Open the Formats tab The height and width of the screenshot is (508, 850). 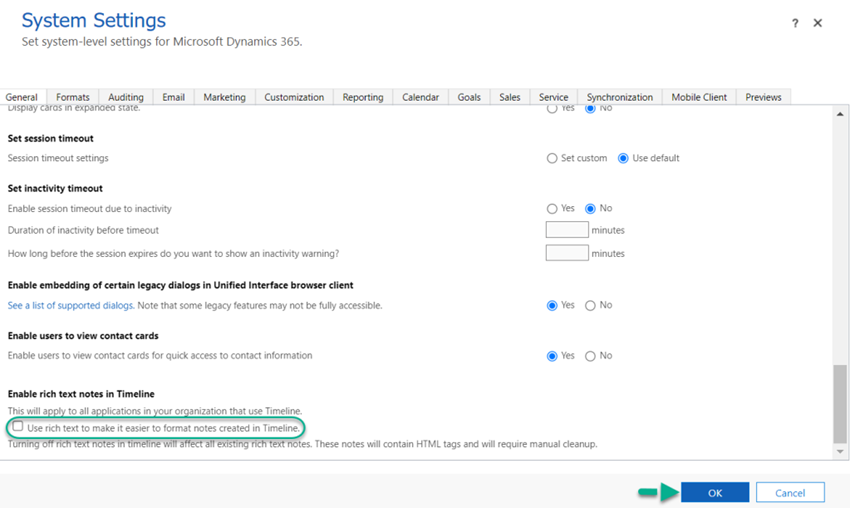point(73,97)
